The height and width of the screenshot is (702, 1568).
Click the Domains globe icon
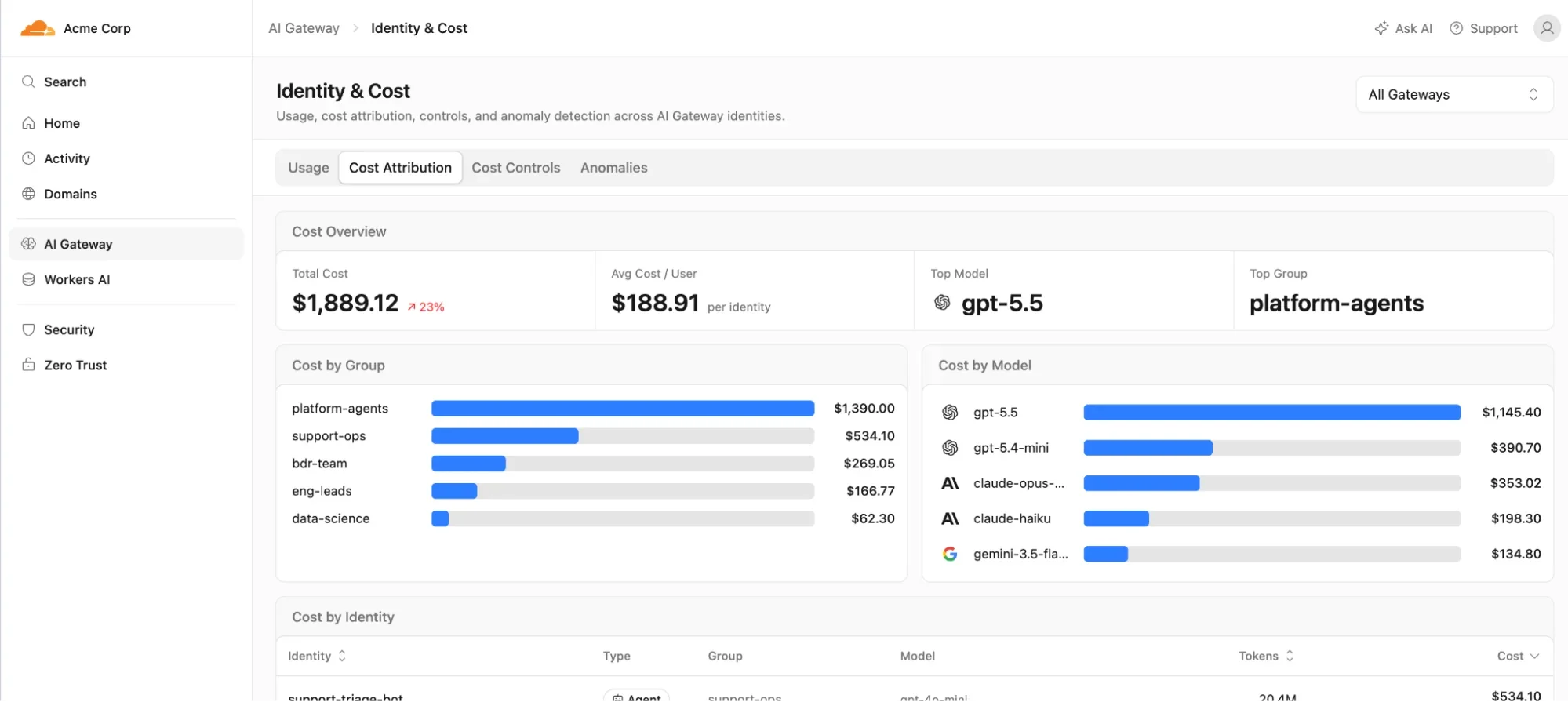tap(28, 194)
